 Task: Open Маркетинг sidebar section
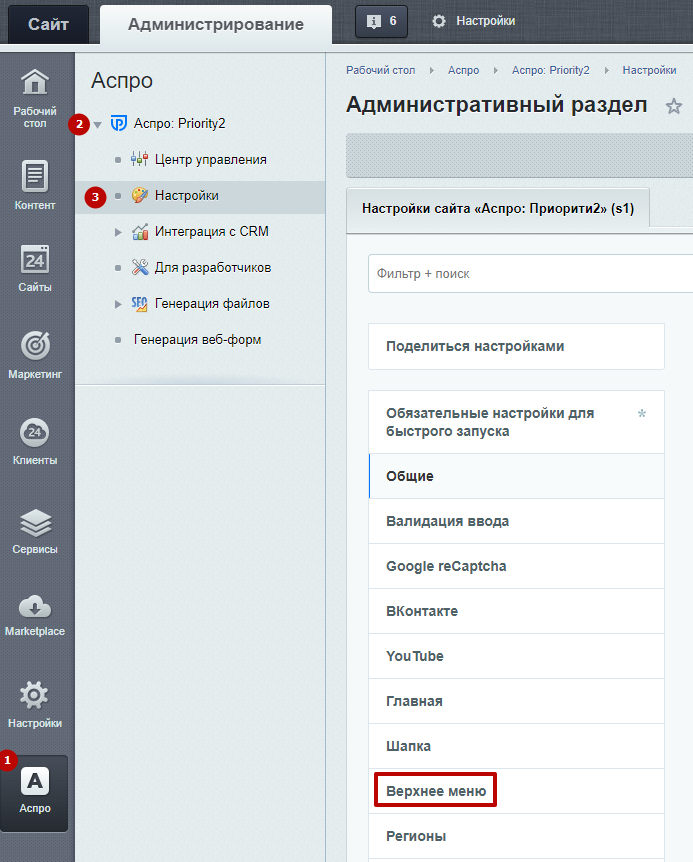point(35,355)
